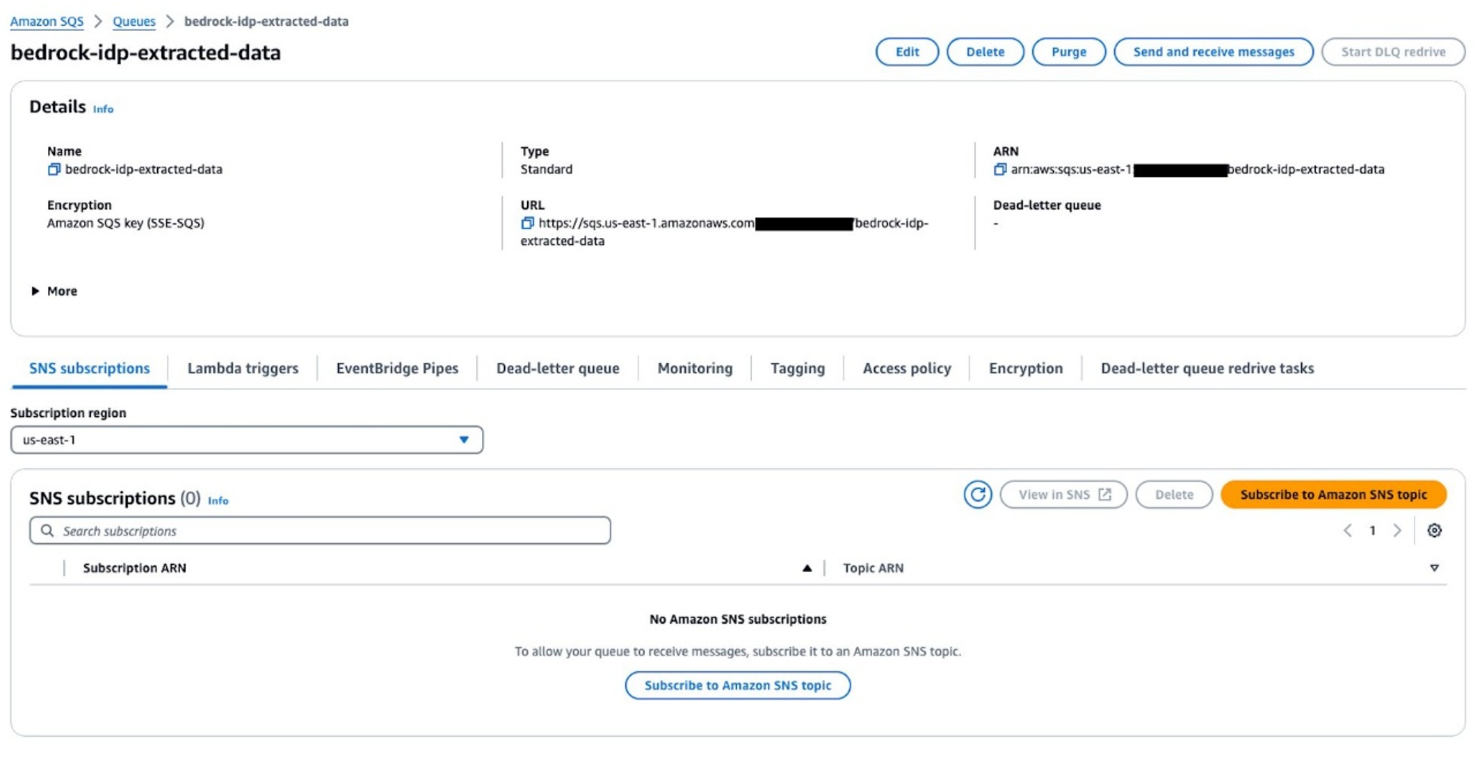Focus the Search subscriptions field
This screenshot has height=761, width=1481.
pyautogui.click(x=320, y=531)
